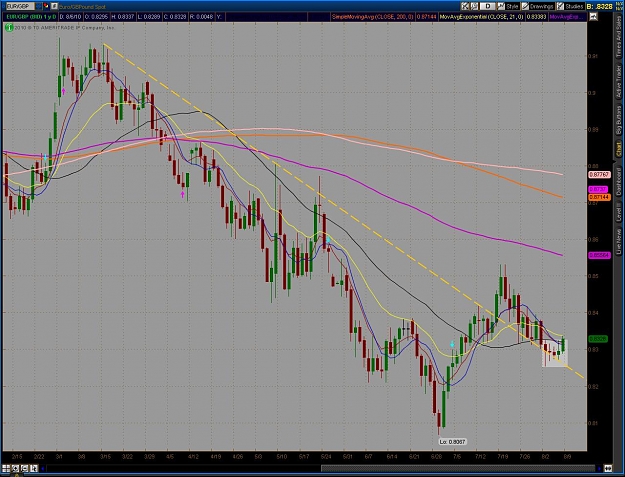Click the H: 0.8337 high value

124,17
